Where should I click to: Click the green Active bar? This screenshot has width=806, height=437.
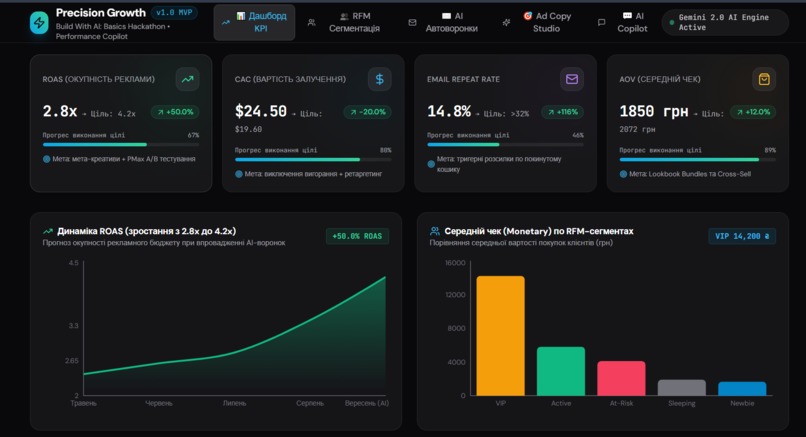click(x=561, y=371)
